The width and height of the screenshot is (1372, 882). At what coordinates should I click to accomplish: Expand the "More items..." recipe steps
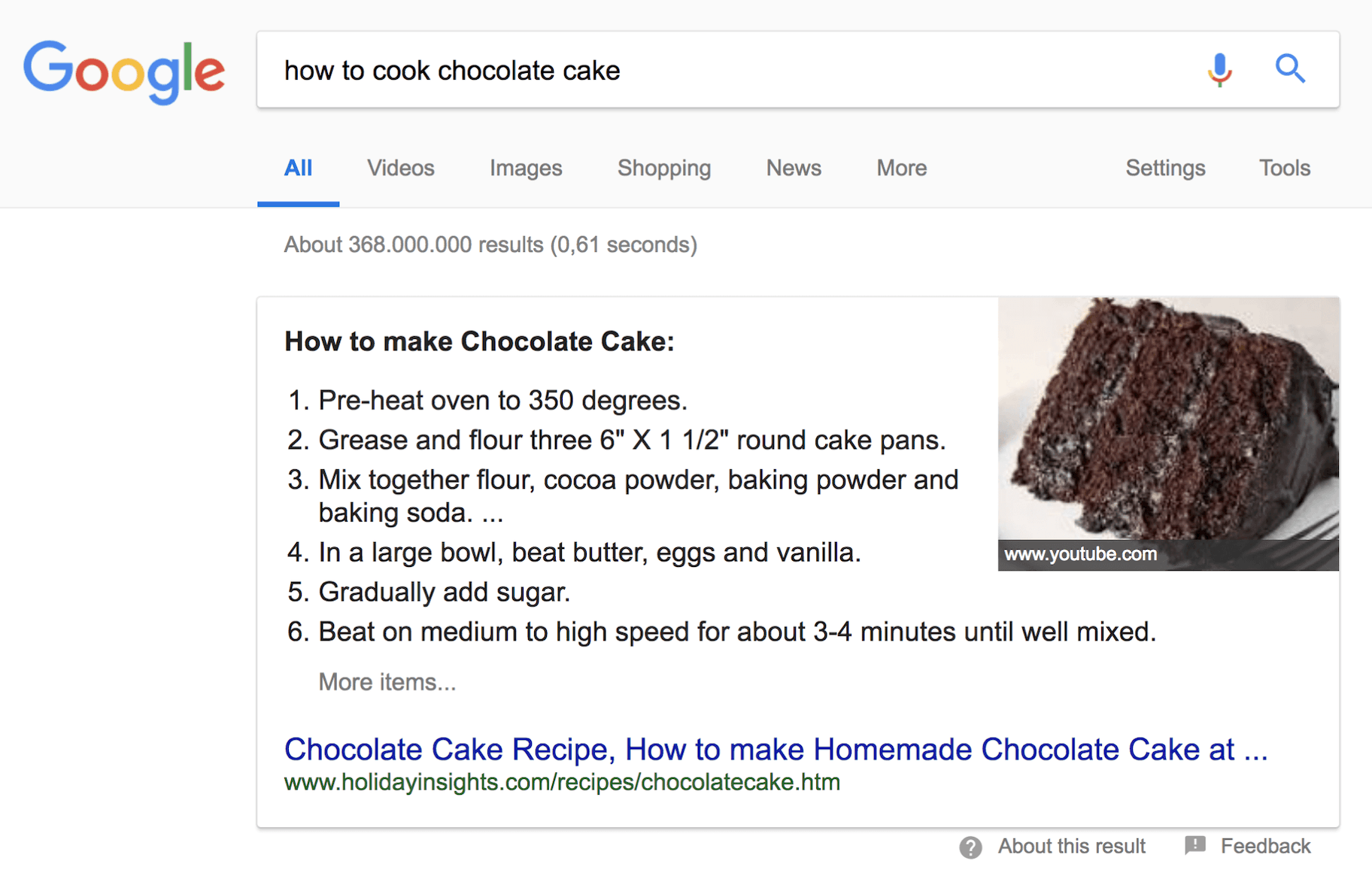[387, 682]
